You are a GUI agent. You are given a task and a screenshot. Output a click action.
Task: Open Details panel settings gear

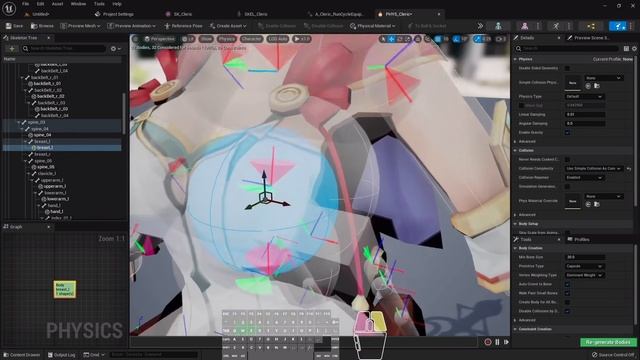[x=634, y=49]
